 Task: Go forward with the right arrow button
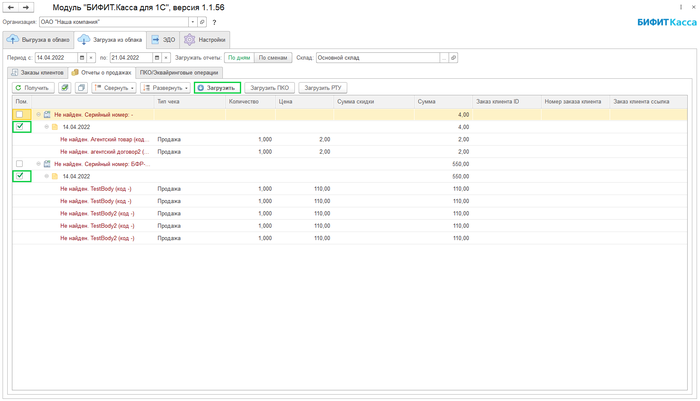26,8
